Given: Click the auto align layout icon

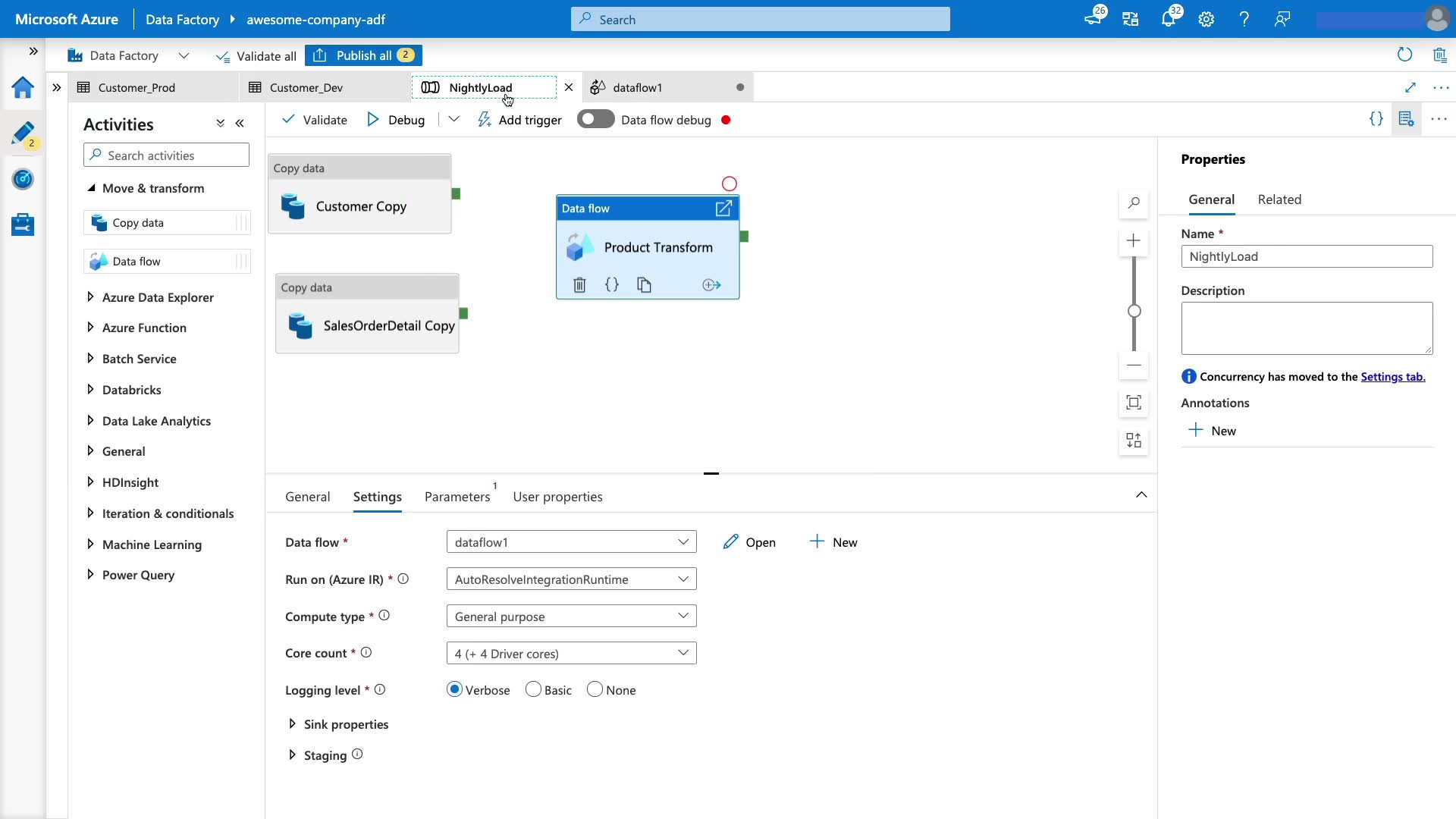Looking at the screenshot, I should click(x=1134, y=441).
